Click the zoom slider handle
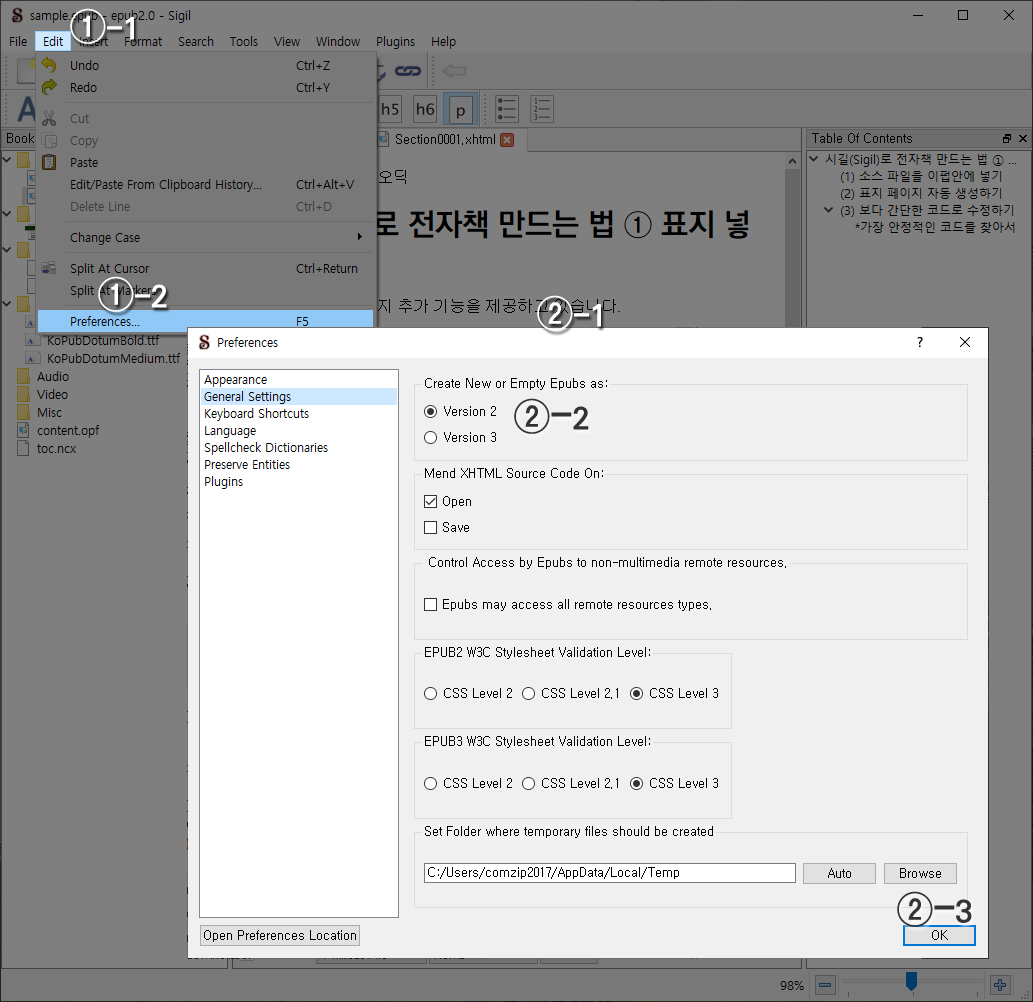Image resolution: width=1033 pixels, height=1002 pixels. (x=911, y=981)
